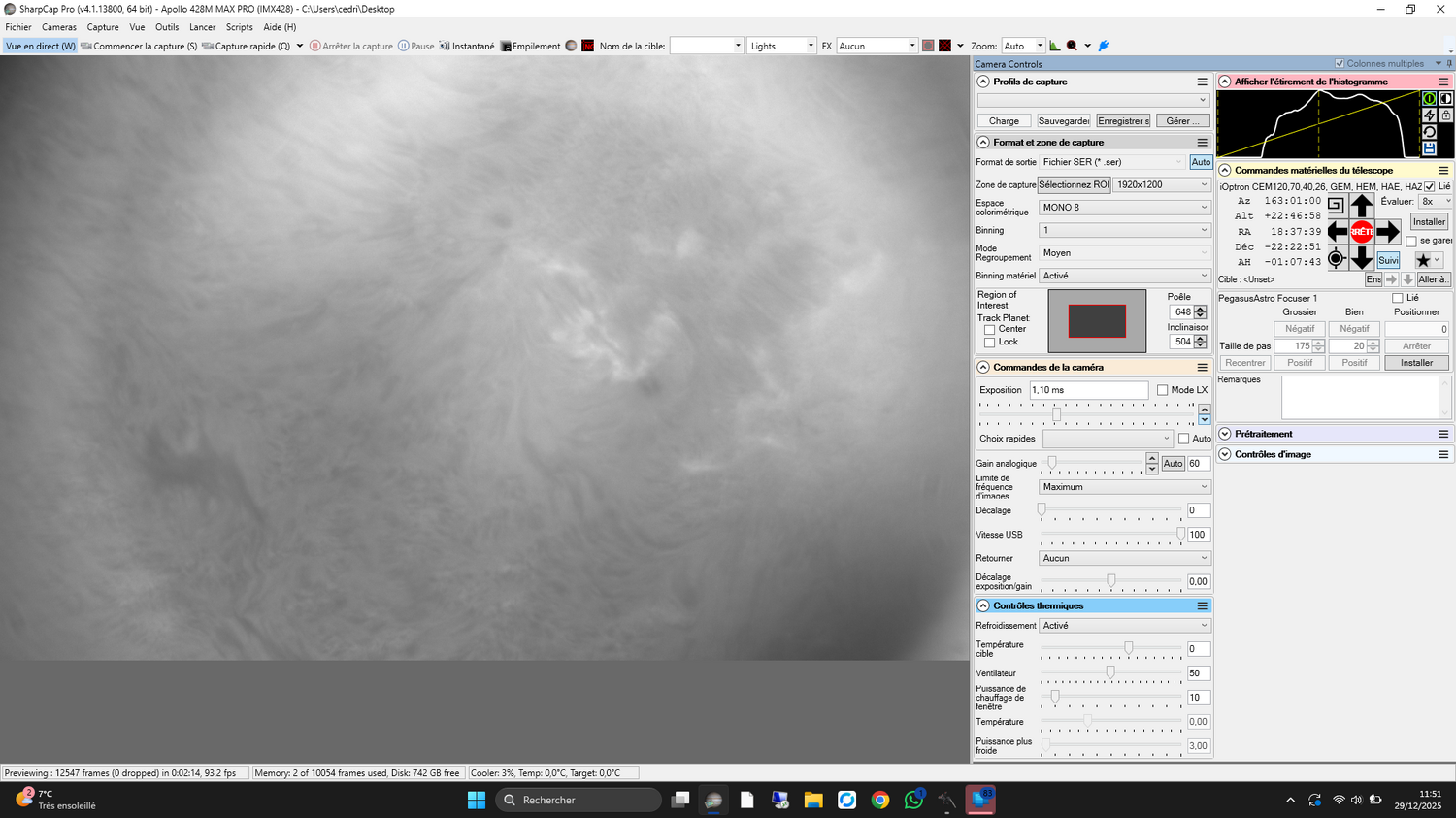Tick the Lié checkbox for PegasusAstro Focuser
1456x818 pixels.
[x=1398, y=298]
